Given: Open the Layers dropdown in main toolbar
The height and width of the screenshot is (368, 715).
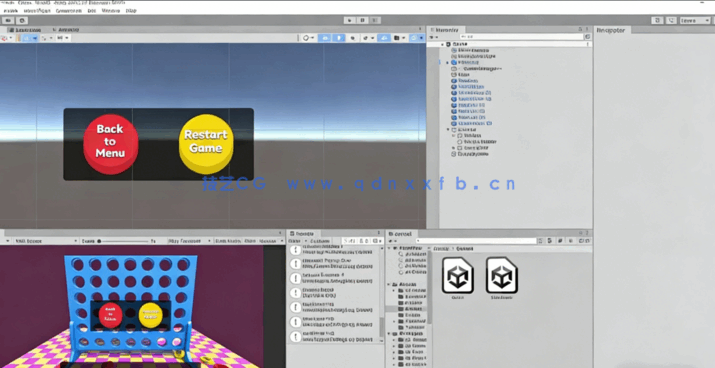Looking at the screenshot, I should pyautogui.click(x=694, y=21).
